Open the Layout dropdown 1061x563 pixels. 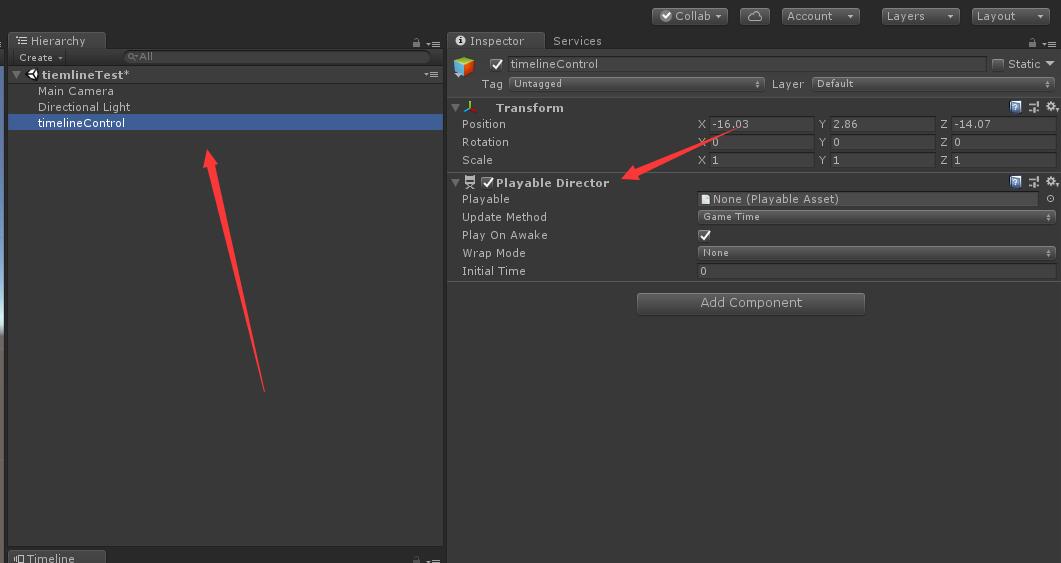[1011, 16]
